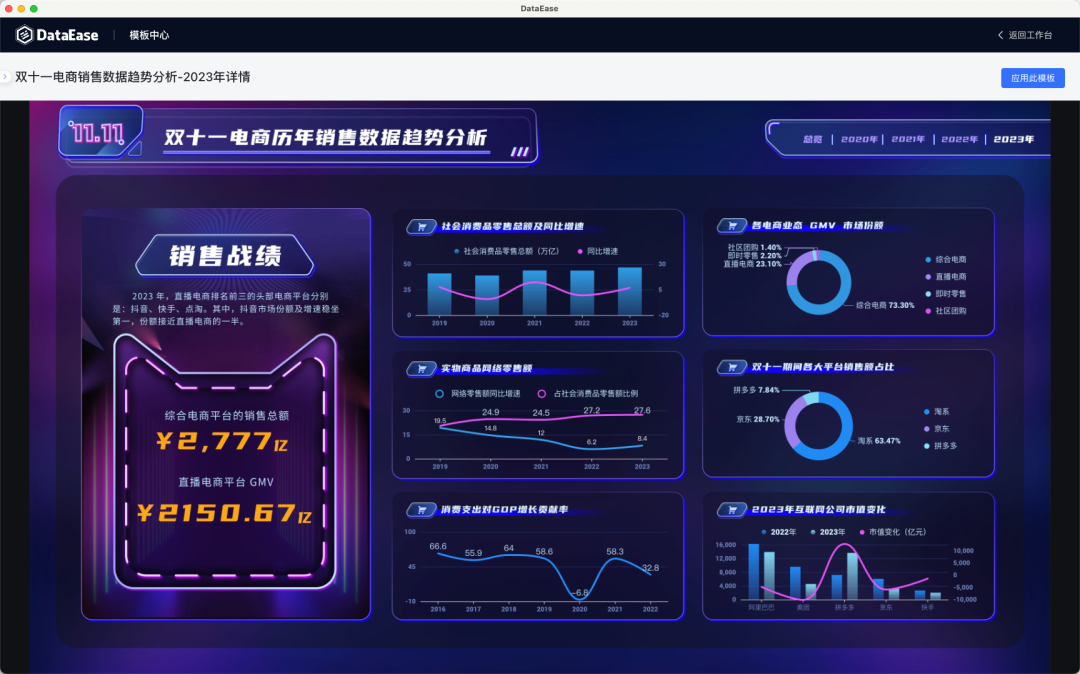1080x674 pixels.
Task: Click the back chevron beside 返回工作台
Action: click(x=1000, y=35)
